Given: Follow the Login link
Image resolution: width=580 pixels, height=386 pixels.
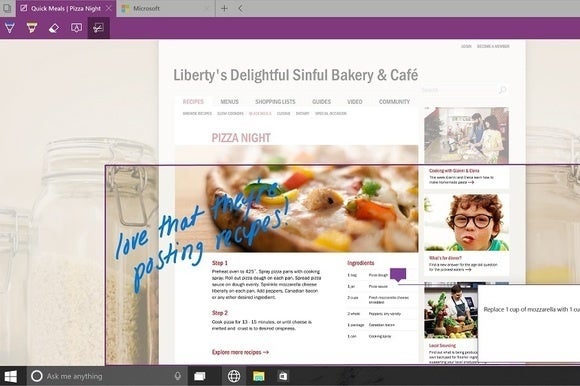Looking at the screenshot, I should coord(466,46).
